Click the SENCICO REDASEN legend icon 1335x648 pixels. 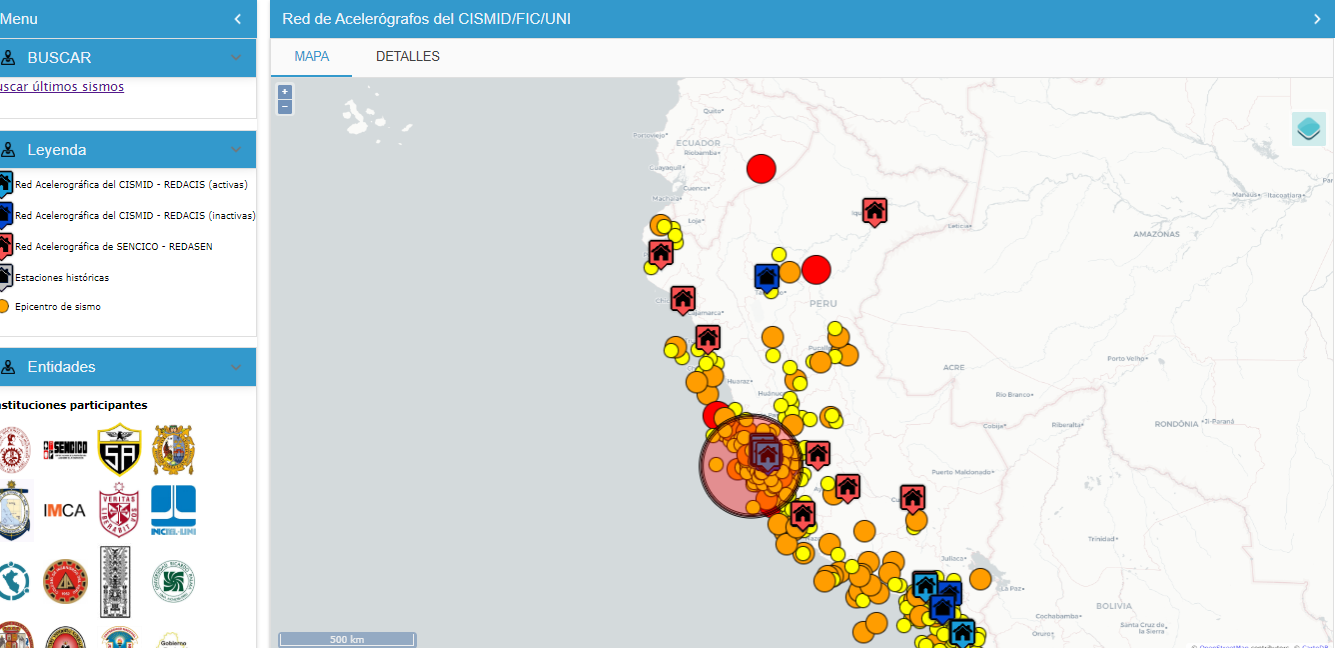pos(5,245)
